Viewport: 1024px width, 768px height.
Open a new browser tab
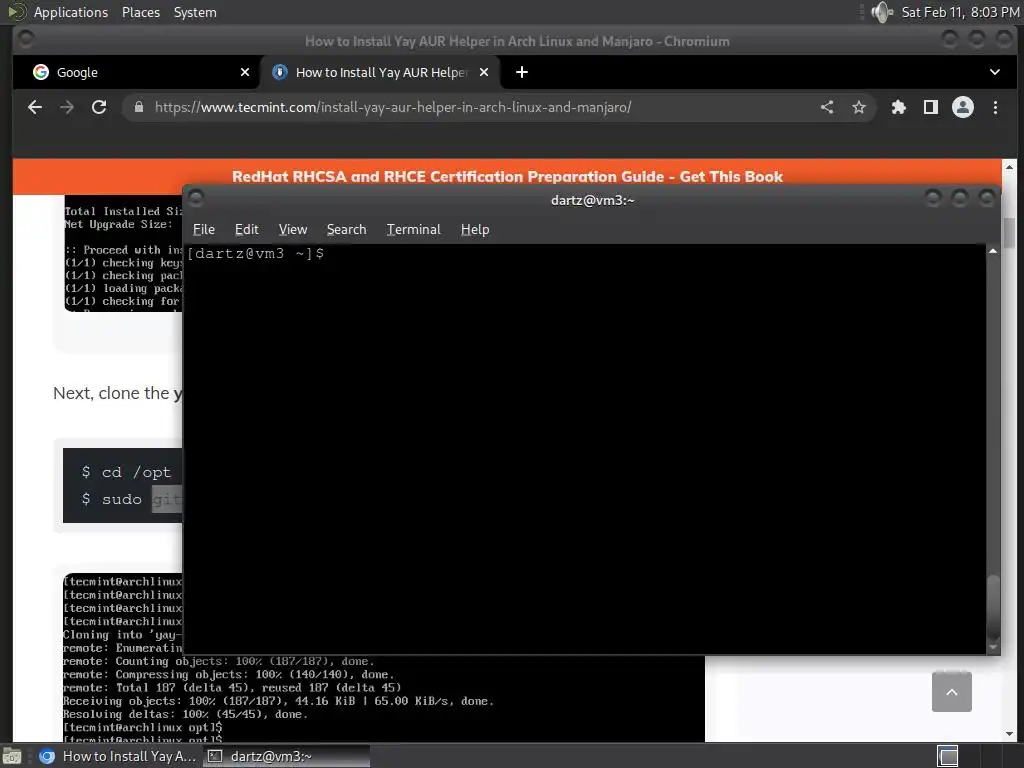(x=522, y=72)
